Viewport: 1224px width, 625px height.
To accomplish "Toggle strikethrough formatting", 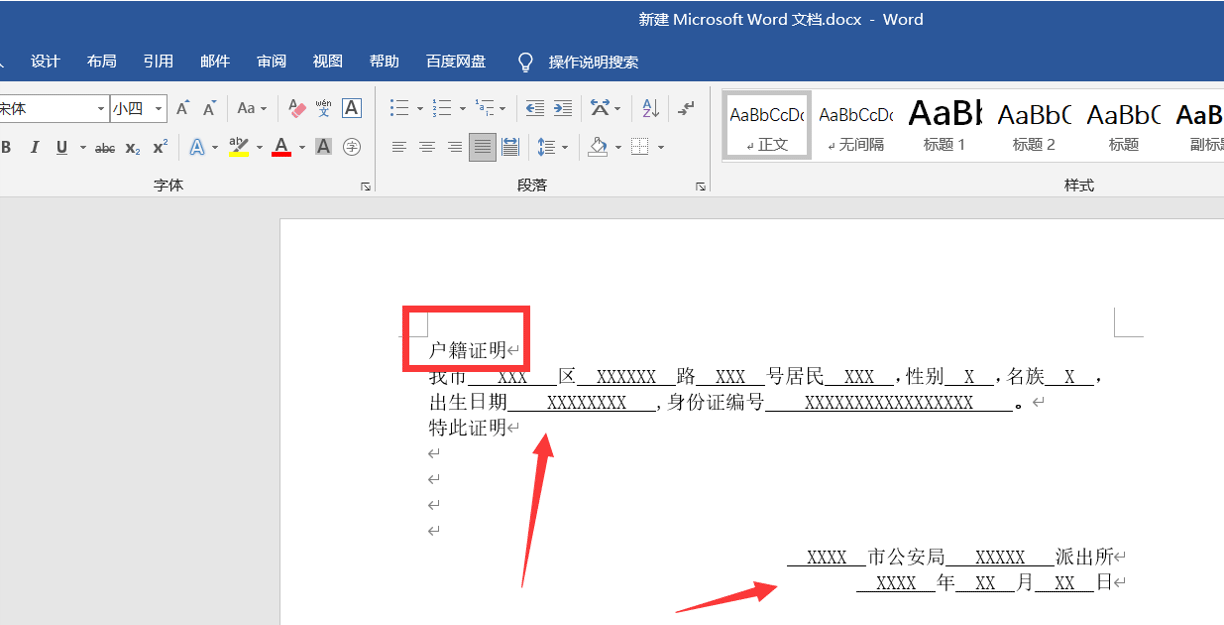I will [x=105, y=148].
